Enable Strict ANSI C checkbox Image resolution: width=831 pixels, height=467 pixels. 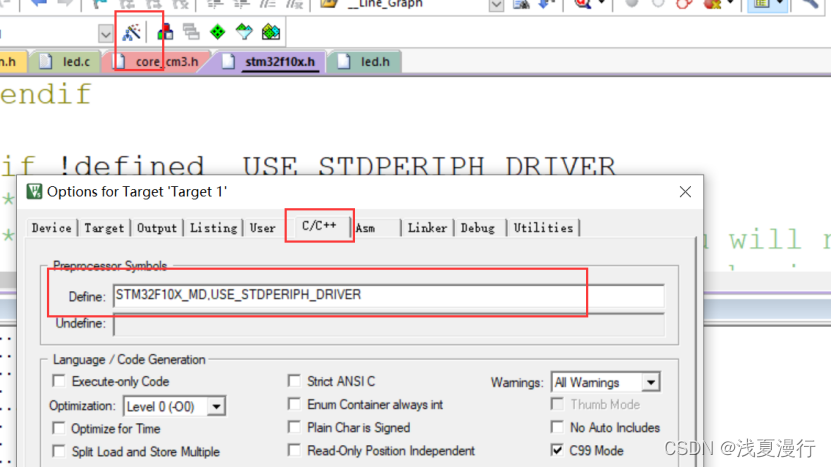coord(294,381)
